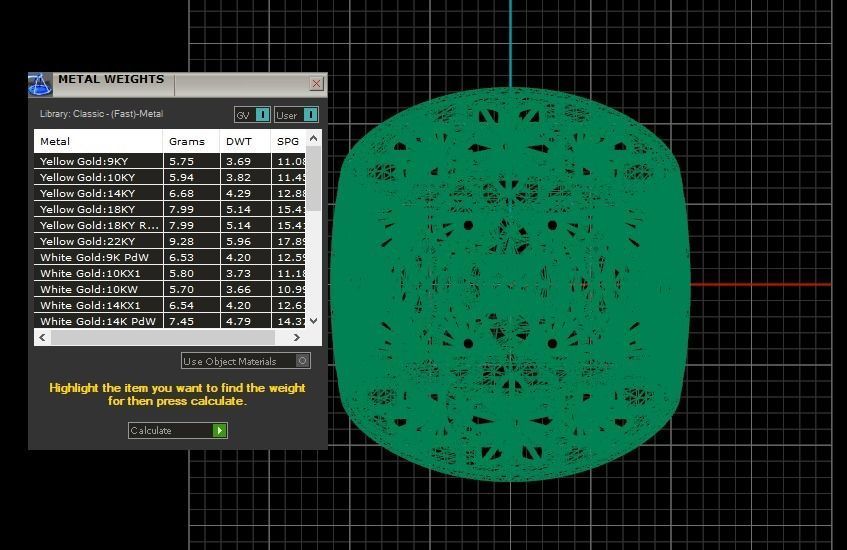The width and height of the screenshot is (847, 550).
Task: Select the Yellow Gold:10KY row
Action: pyautogui.click(x=170, y=177)
